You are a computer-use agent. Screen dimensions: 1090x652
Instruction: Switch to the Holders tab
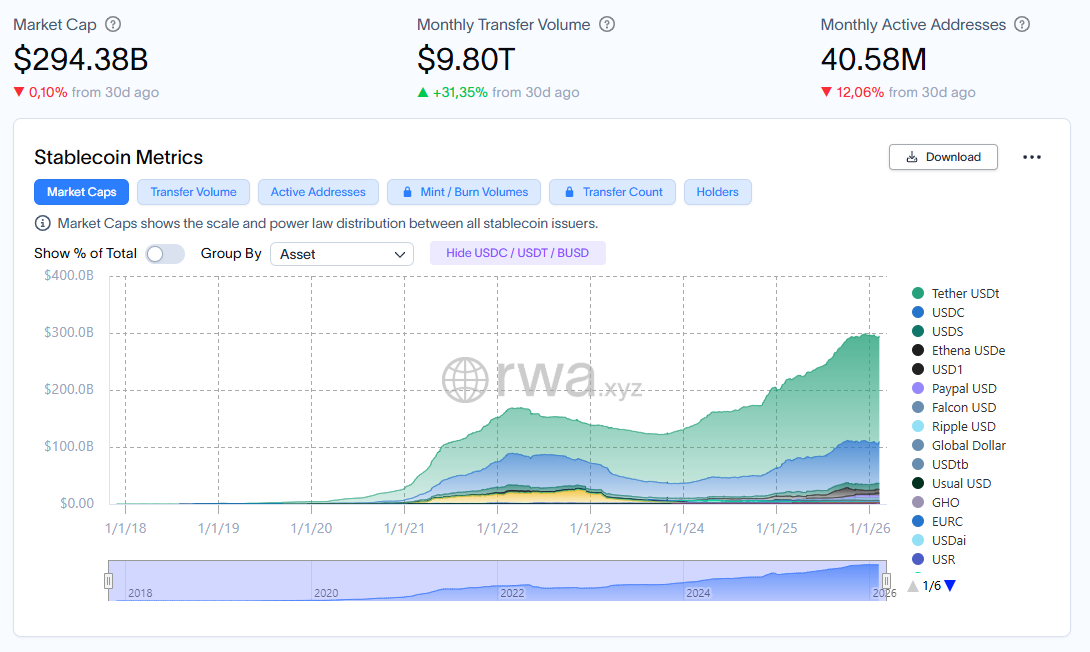[717, 192]
